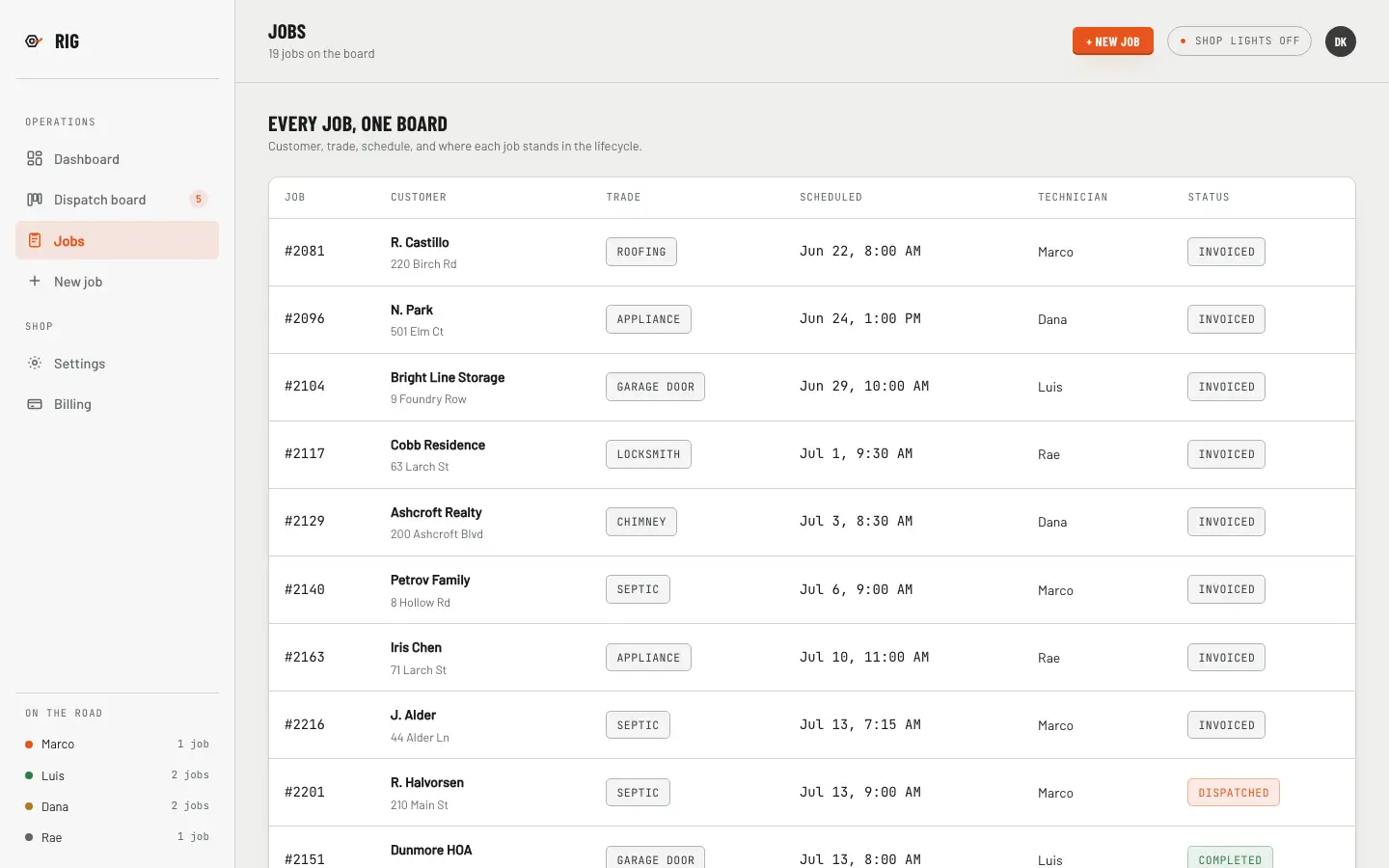
Task: Click the Technician column header
Action: pyautogui.click(x=1073, y=198)
